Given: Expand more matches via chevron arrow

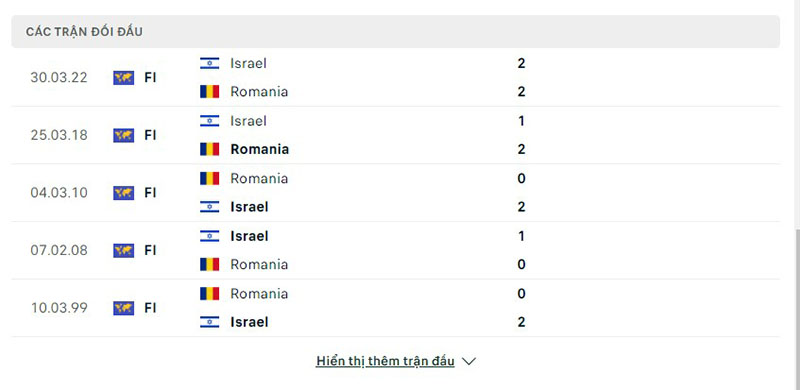Looking at the screenshot, I should [468, 361].
